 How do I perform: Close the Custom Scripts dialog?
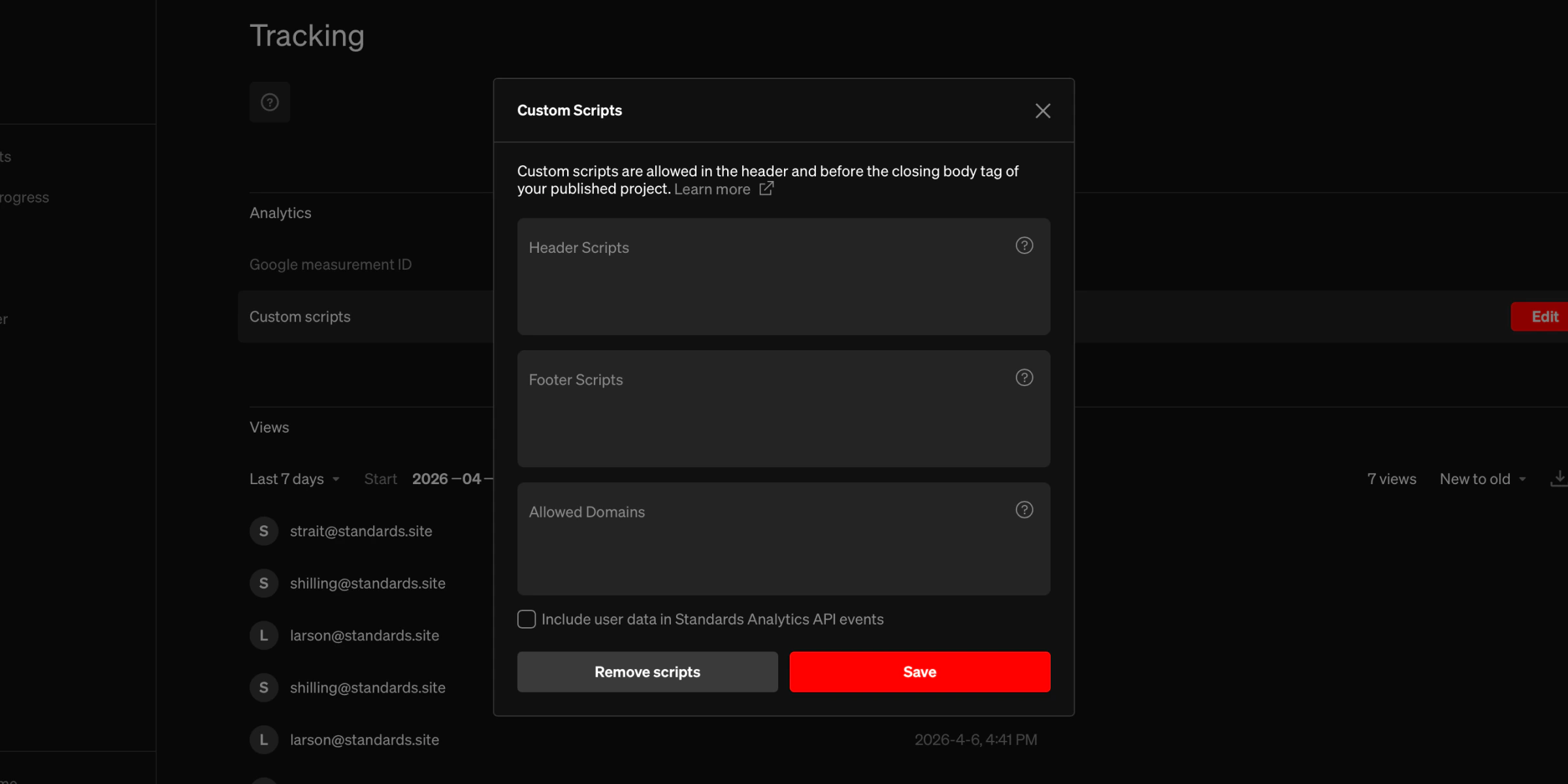tap(1042, 110)
